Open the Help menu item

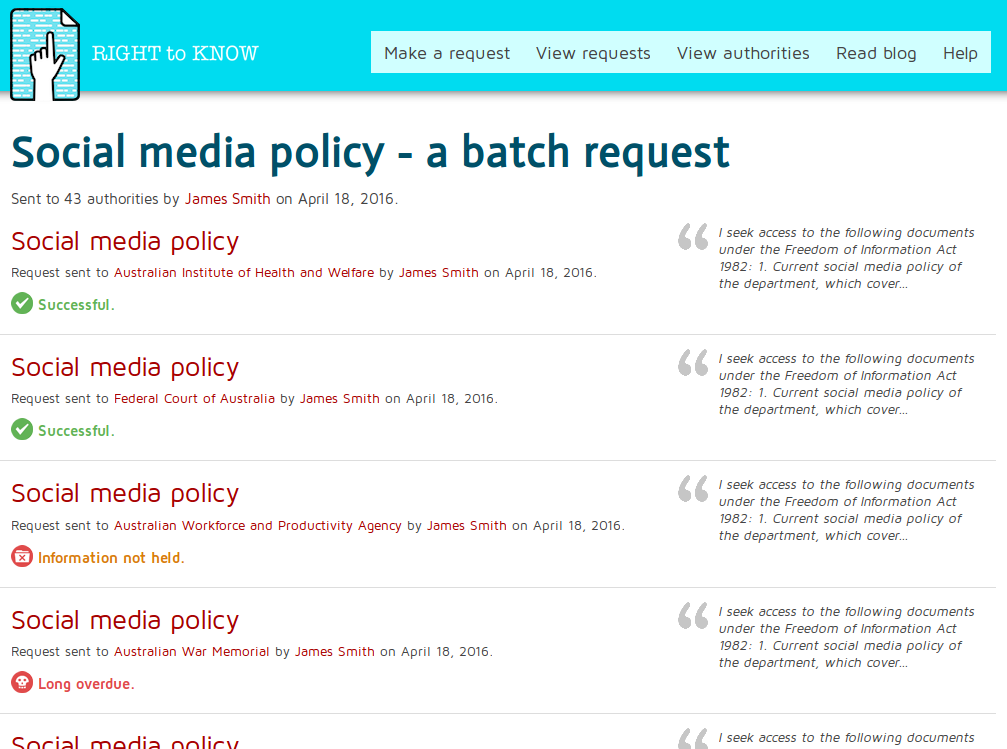(960, 53)
